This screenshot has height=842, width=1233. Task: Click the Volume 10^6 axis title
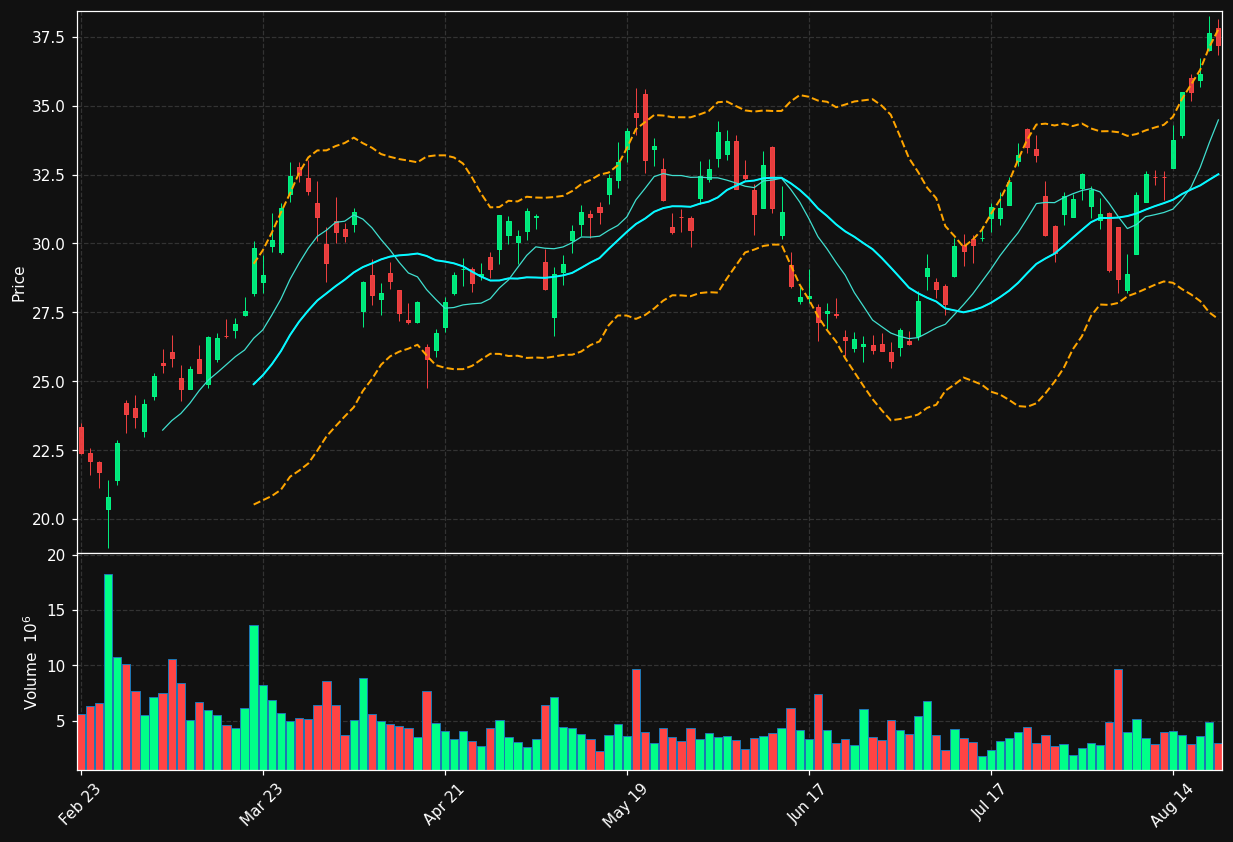(29, 662)
